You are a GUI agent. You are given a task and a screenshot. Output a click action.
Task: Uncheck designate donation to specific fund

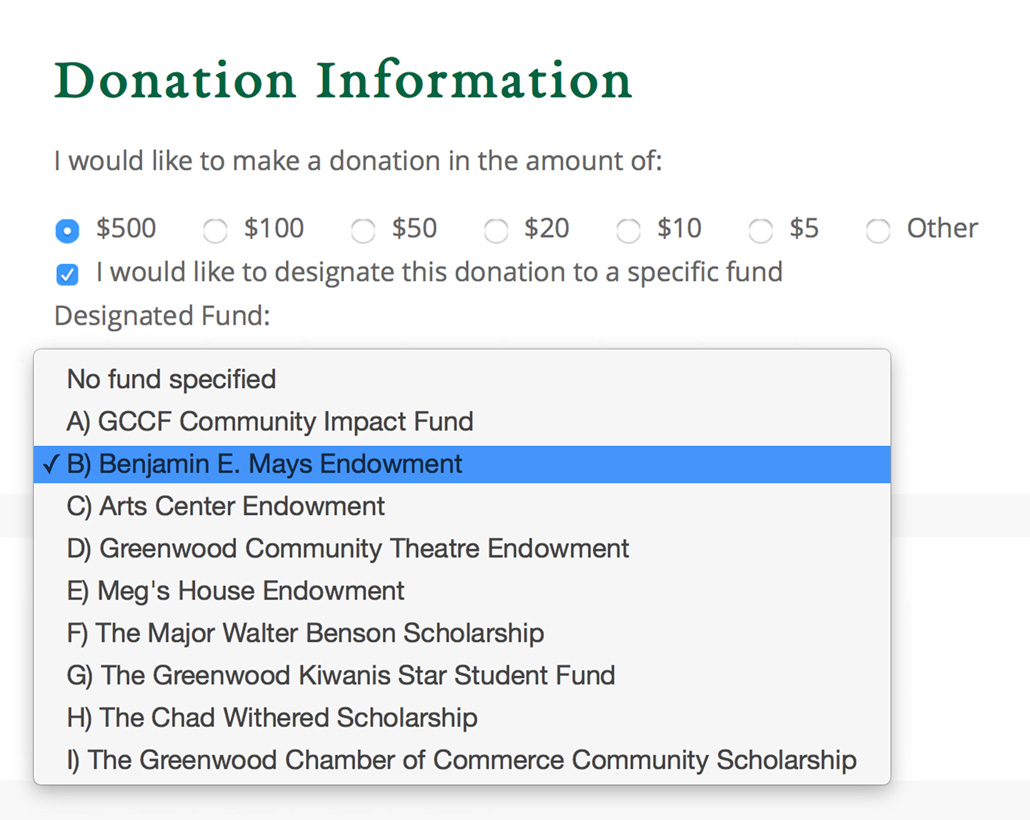(67, 274)
